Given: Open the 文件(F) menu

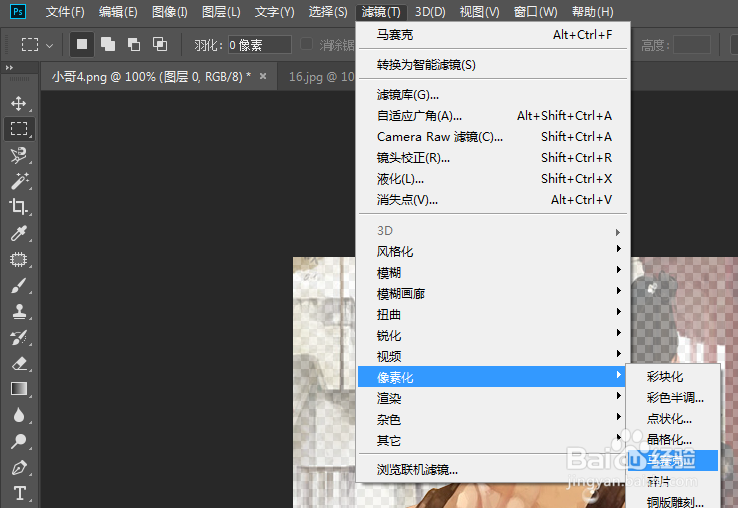Looking at the screenshot, I should [65, 12].
